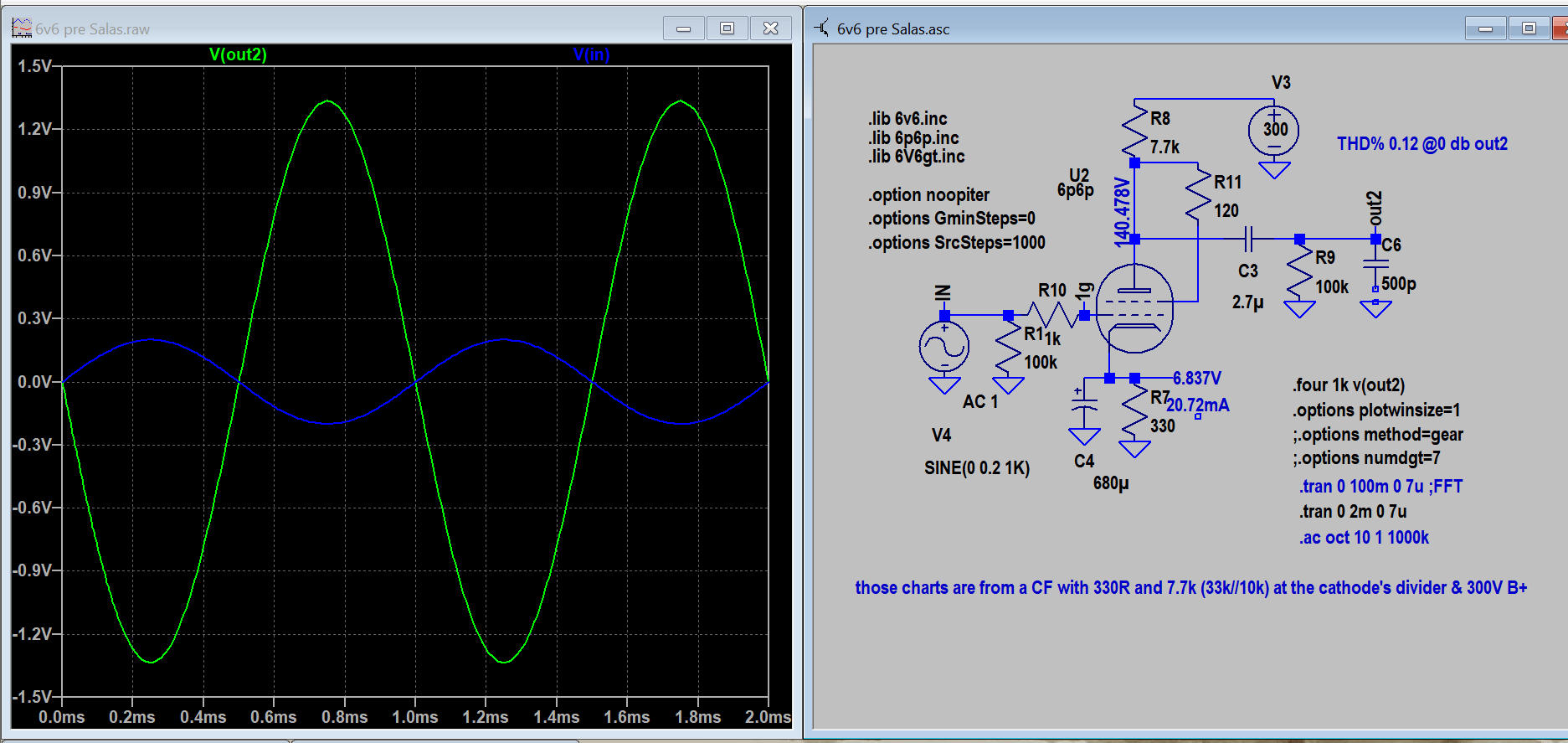Click the 140.478V plate voltage label
The width and height of the screenshot is (1568, 743).
point(1121,212)
